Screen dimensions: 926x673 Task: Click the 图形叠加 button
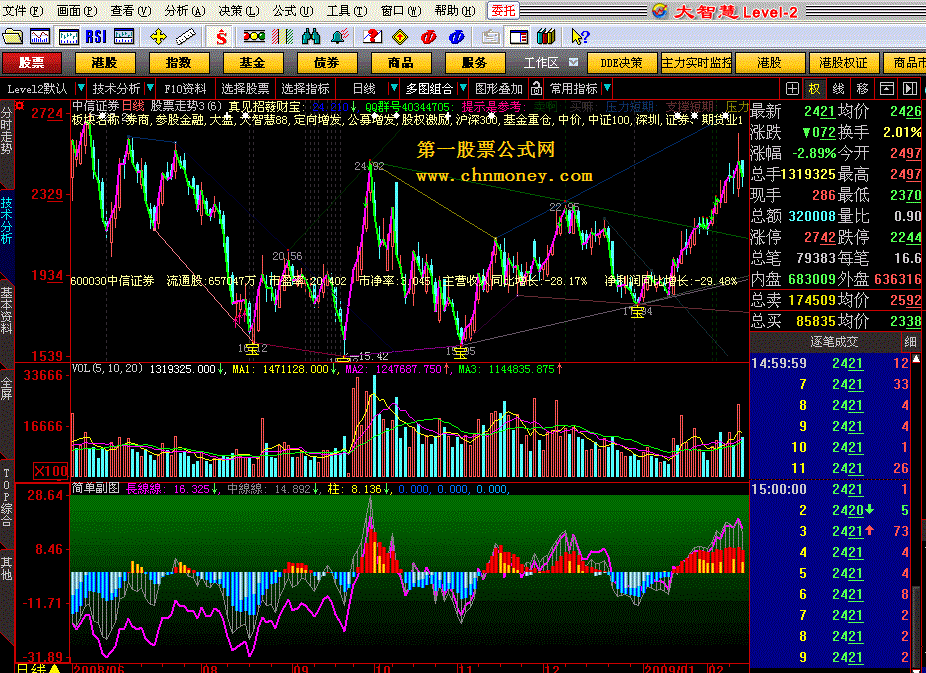499,89
